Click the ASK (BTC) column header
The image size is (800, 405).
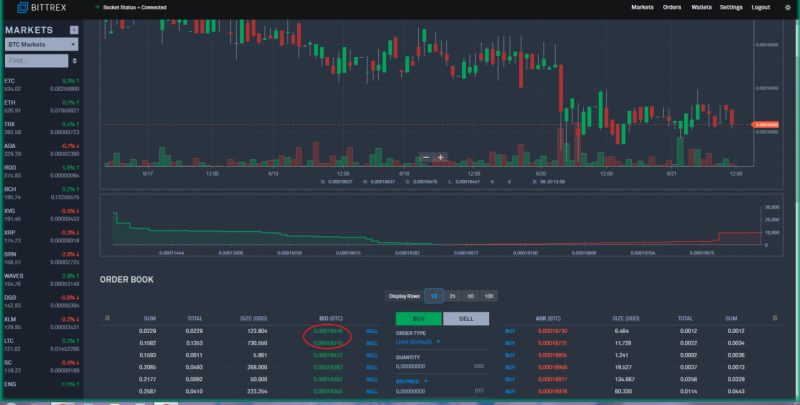tap(548, 318)
